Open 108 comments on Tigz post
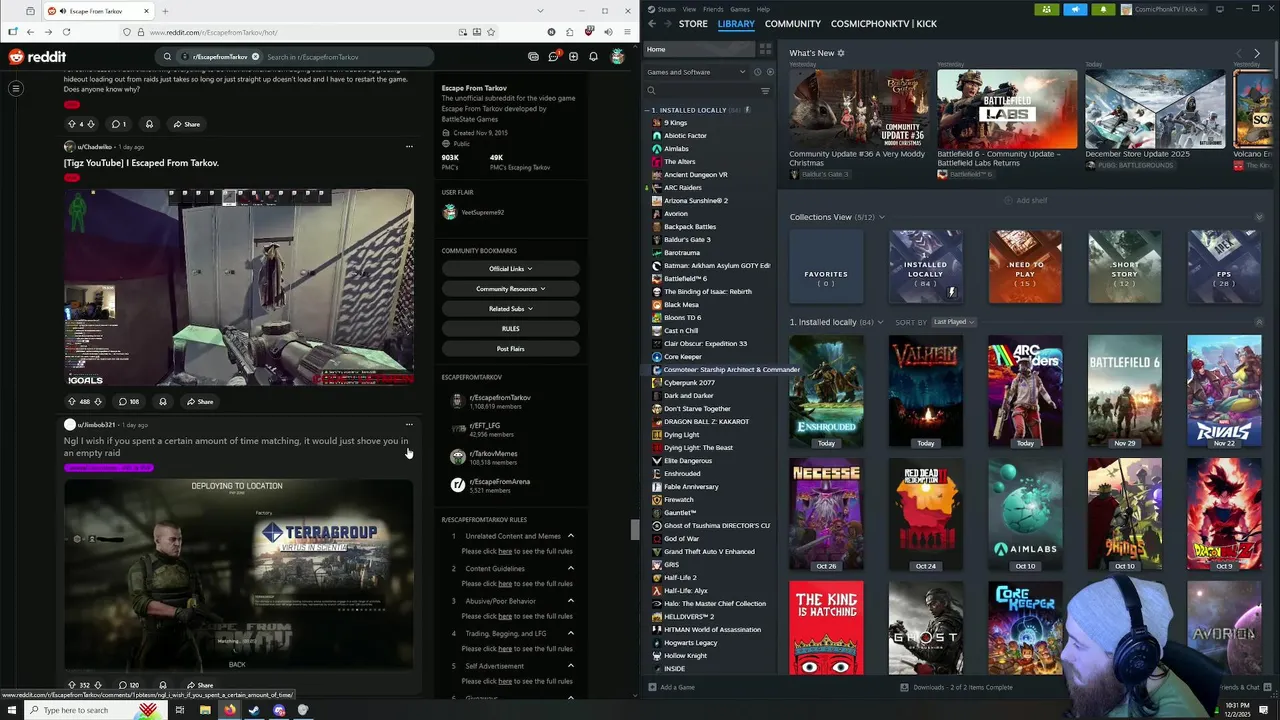1280x720 pixels. click(x=128, y=402)
